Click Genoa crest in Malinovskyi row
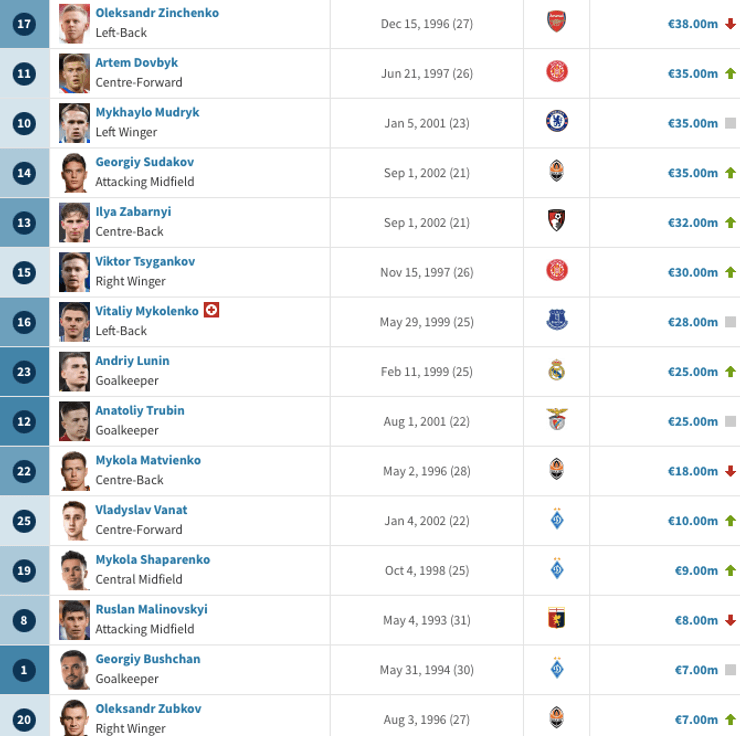Image resolution: width=740 pixels, height=736 pixels. point(557,619)
